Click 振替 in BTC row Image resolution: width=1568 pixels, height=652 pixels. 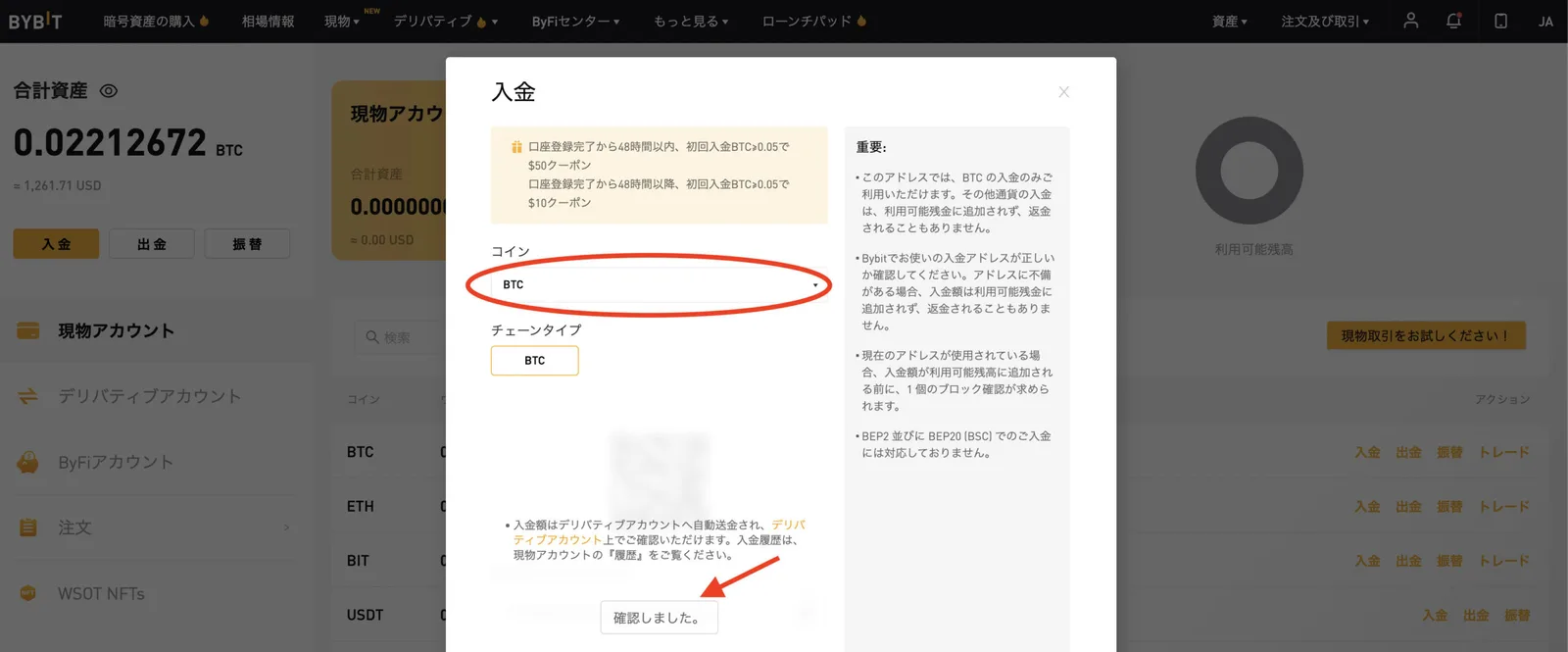(x=1449, y=452)
